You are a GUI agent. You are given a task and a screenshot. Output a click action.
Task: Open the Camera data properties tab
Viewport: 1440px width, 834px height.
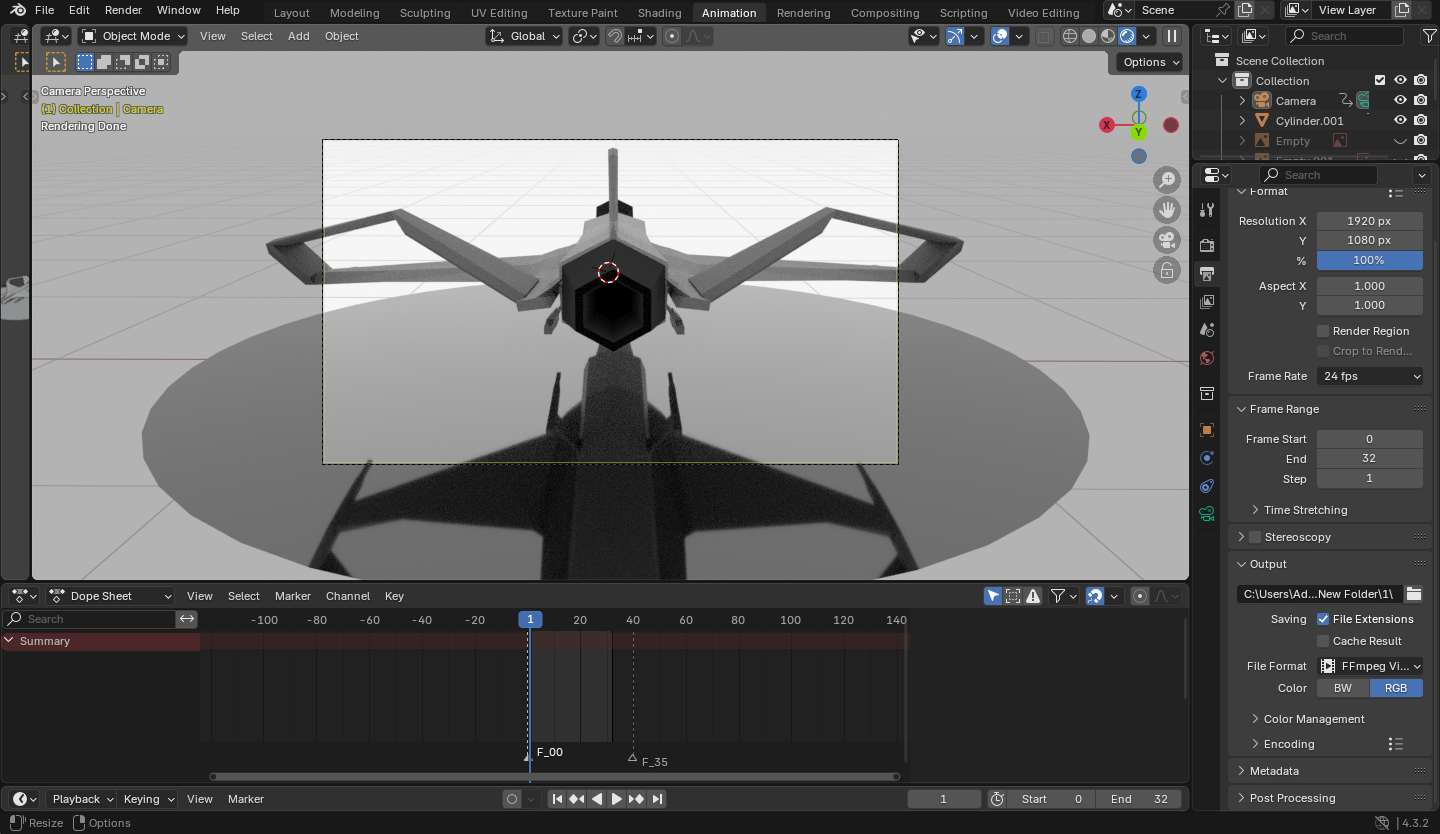pos(1207,514)
